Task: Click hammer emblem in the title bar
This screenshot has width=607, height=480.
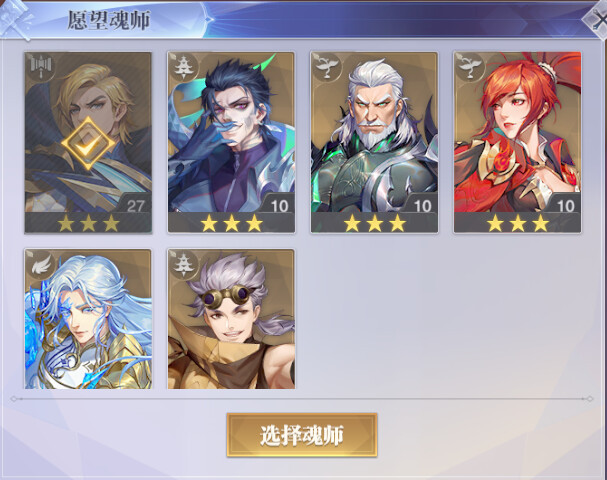Action: coord(15,19)
